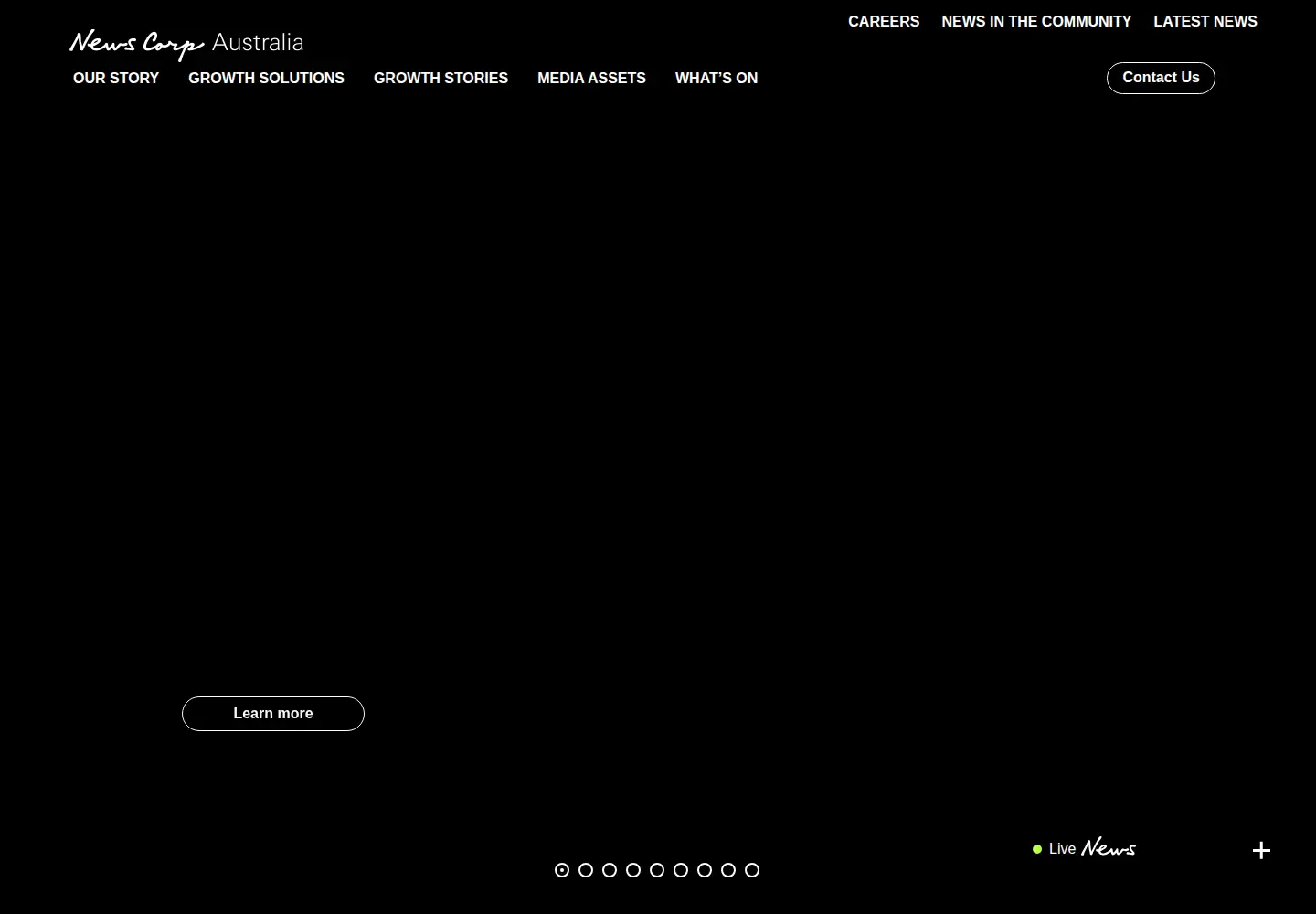Select the second carousel slide dot
1316x914 pixels.
586,870
